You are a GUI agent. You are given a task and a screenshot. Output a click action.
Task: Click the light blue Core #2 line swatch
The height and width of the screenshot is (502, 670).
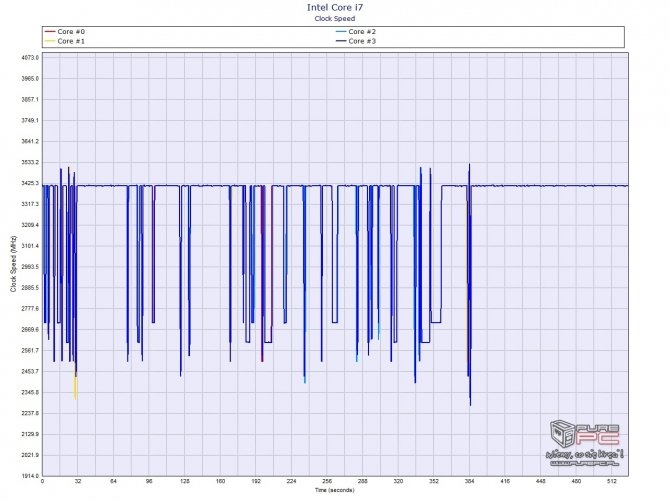click(341, 32)
